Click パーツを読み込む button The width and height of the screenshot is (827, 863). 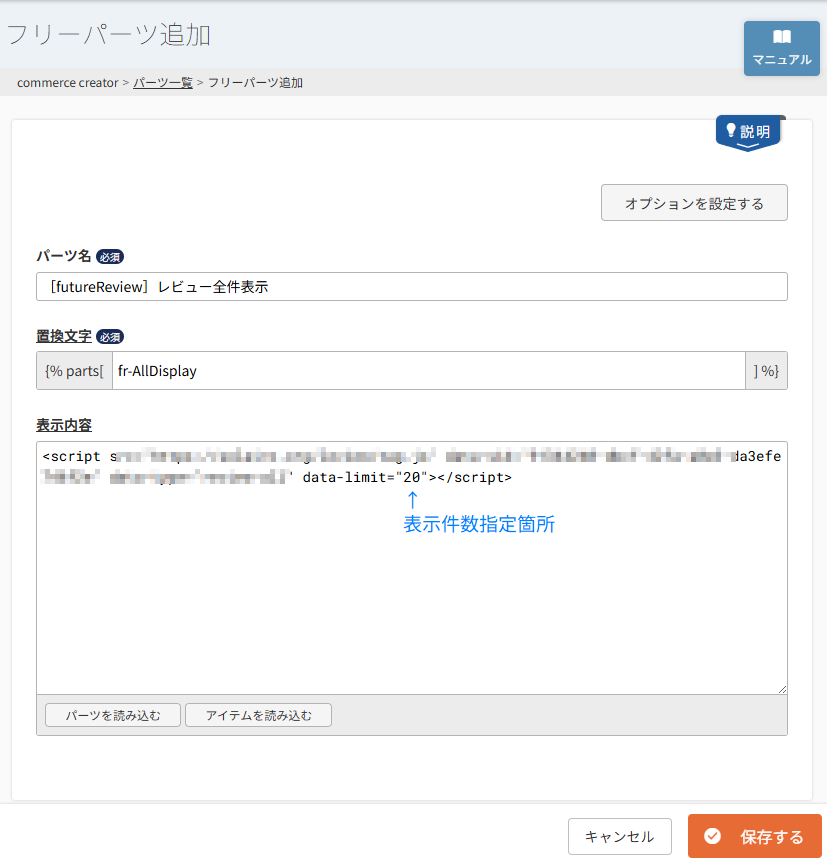pyautogui.click(x=113, y=715)
